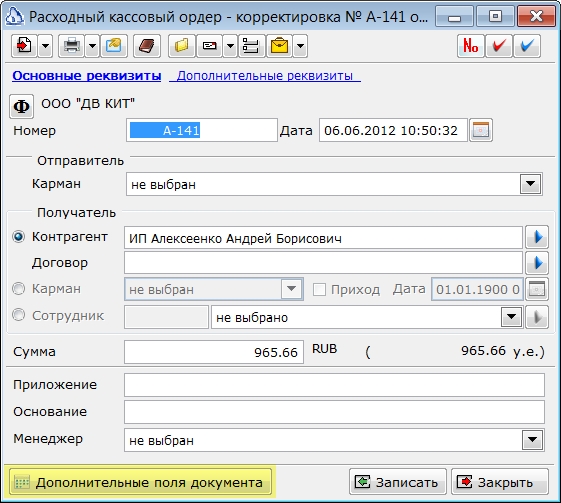Viewport: 561px width, 503px height.
Task: Open calendar next to document date
Action: pyautogui.click(x=480, y=130)
